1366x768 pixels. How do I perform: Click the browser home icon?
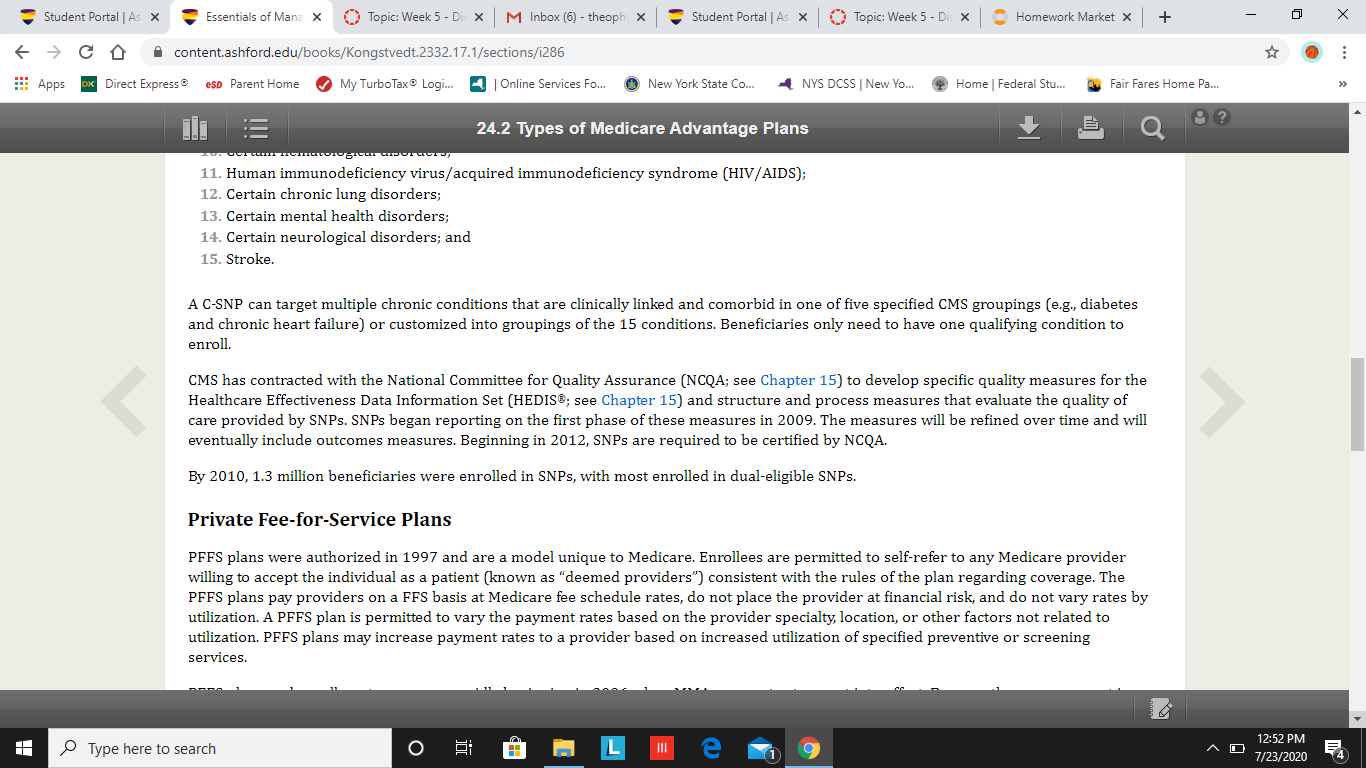pos(118,52)
